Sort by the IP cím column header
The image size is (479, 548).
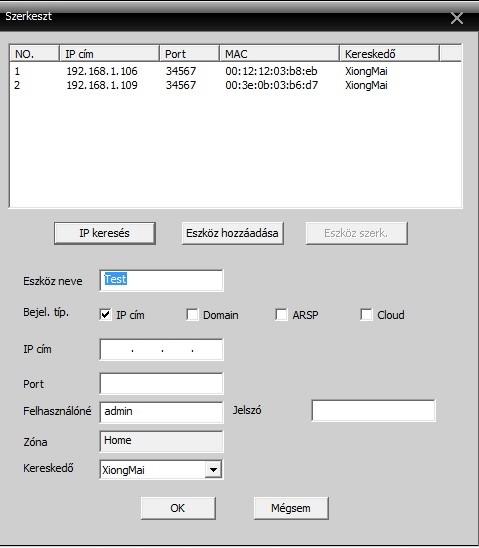click(109, 54)
